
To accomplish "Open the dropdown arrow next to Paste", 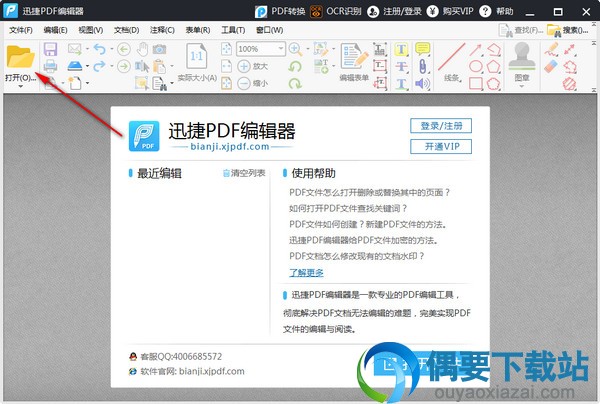I will (172, 66).
